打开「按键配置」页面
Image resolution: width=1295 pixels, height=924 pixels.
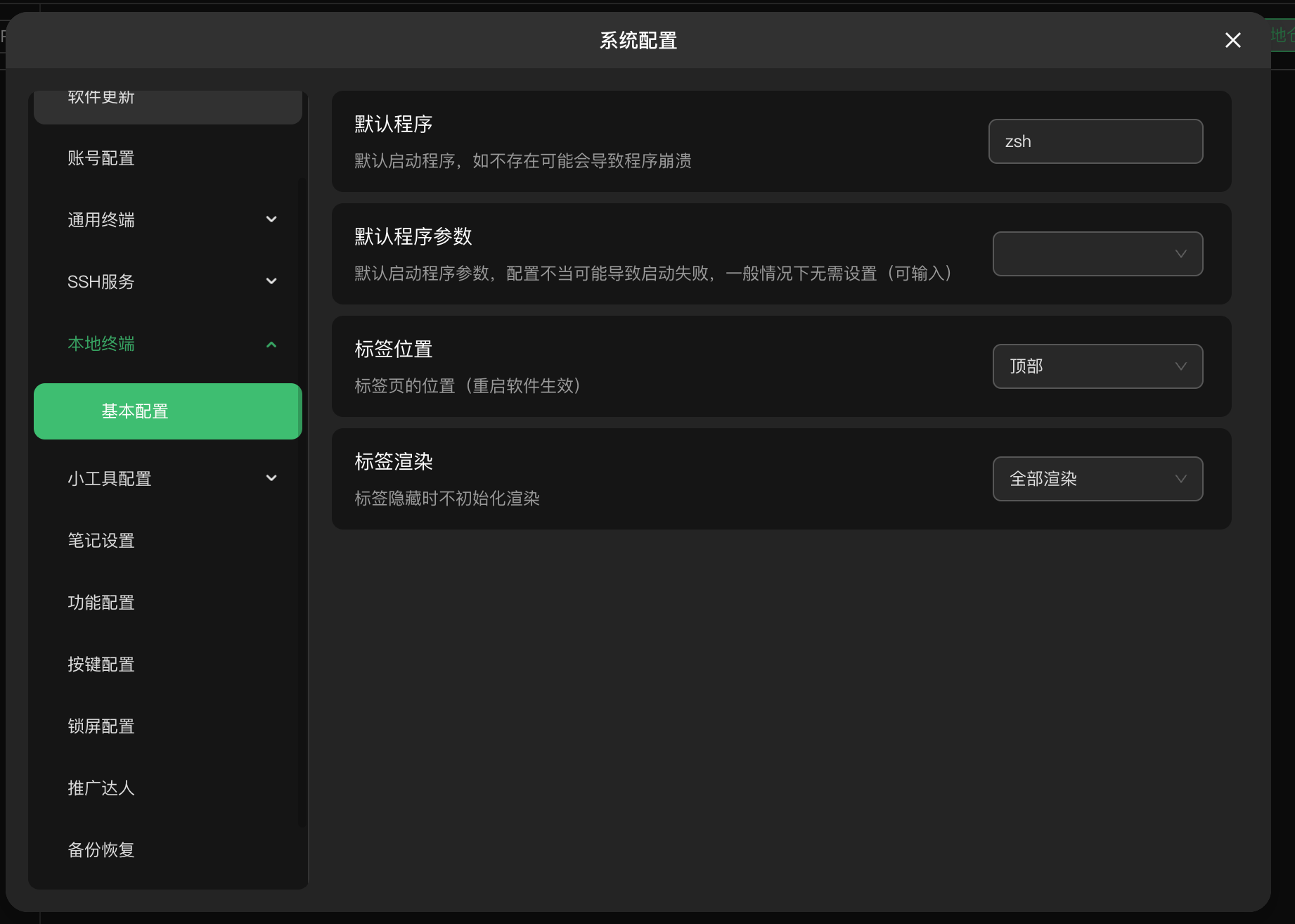pos(101,664)
